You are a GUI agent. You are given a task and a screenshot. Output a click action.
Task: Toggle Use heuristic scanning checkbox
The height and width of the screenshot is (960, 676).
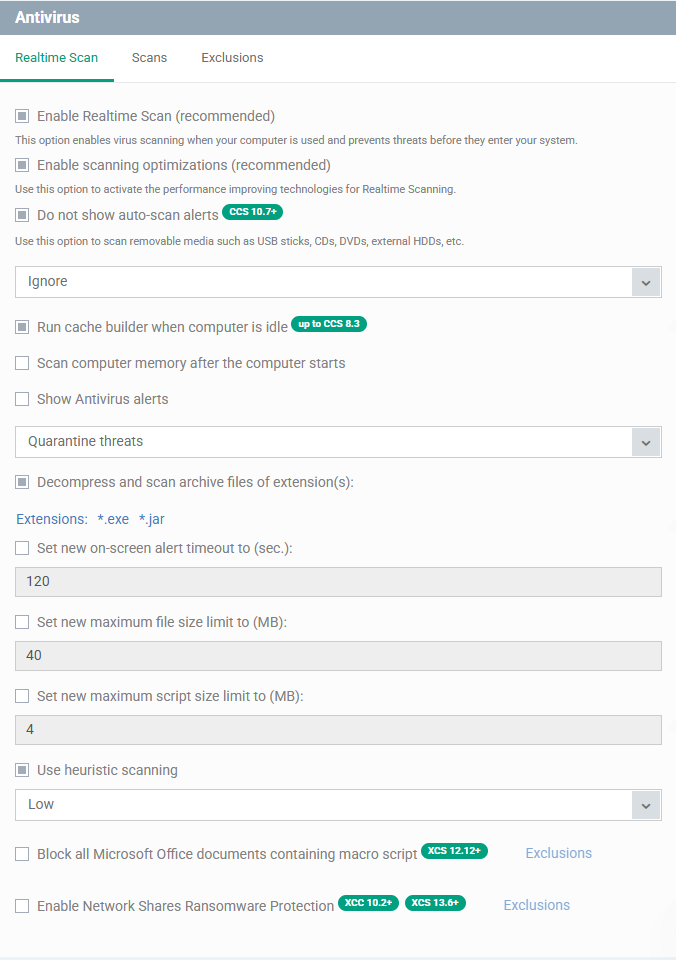click(22, 770)
